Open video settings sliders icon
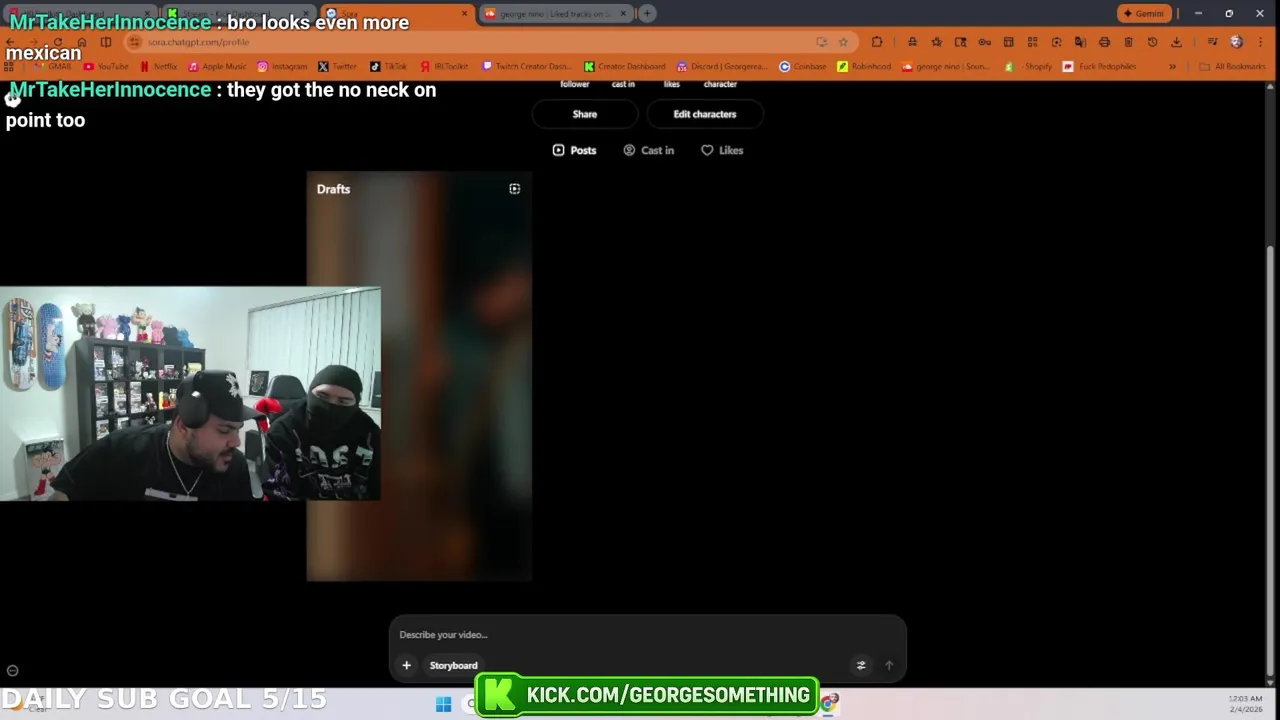This screenshot has height=720, width=1280. coord(861,666)
